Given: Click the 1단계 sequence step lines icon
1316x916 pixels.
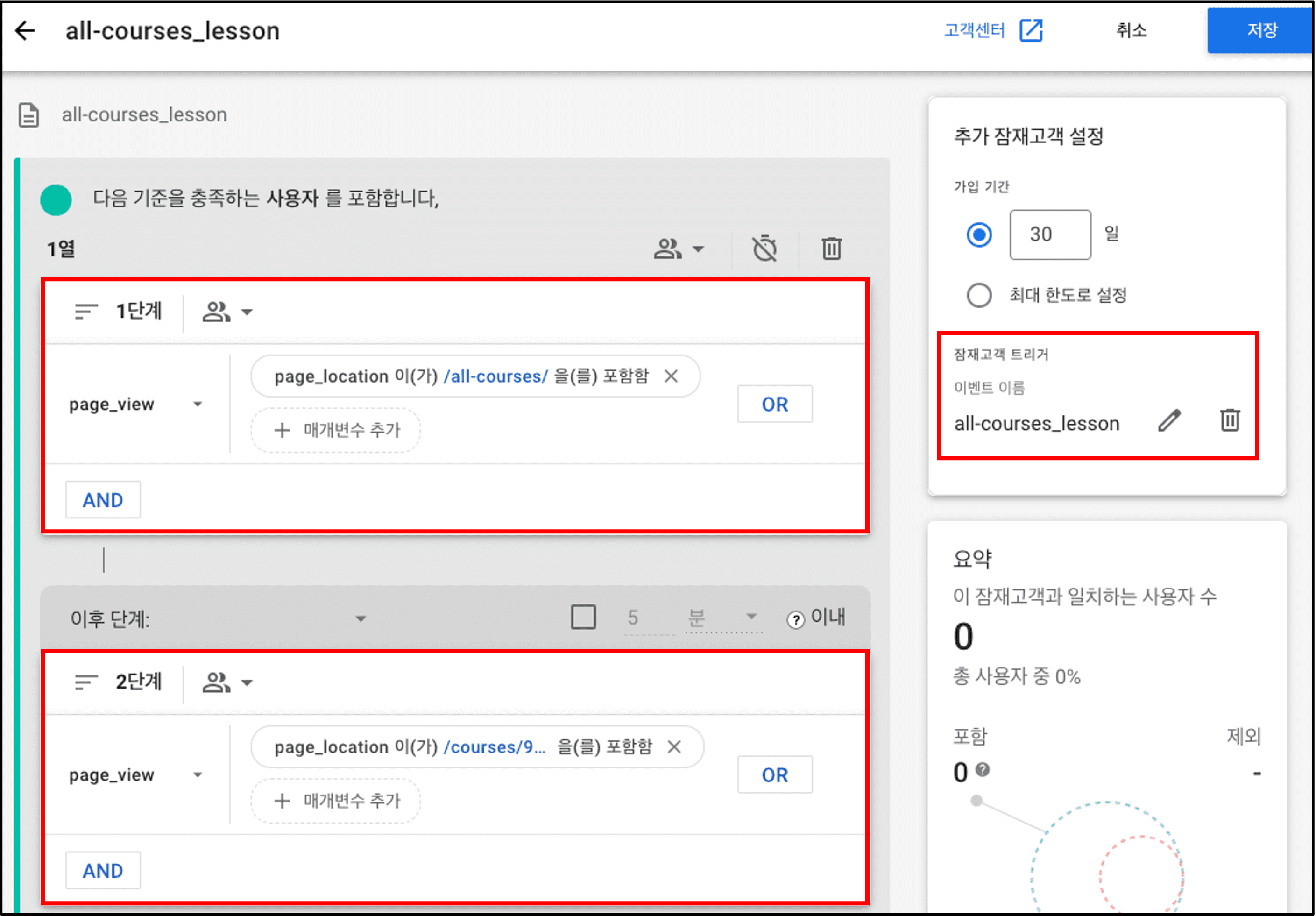Looking at the screenshot, I should point(86,311).
